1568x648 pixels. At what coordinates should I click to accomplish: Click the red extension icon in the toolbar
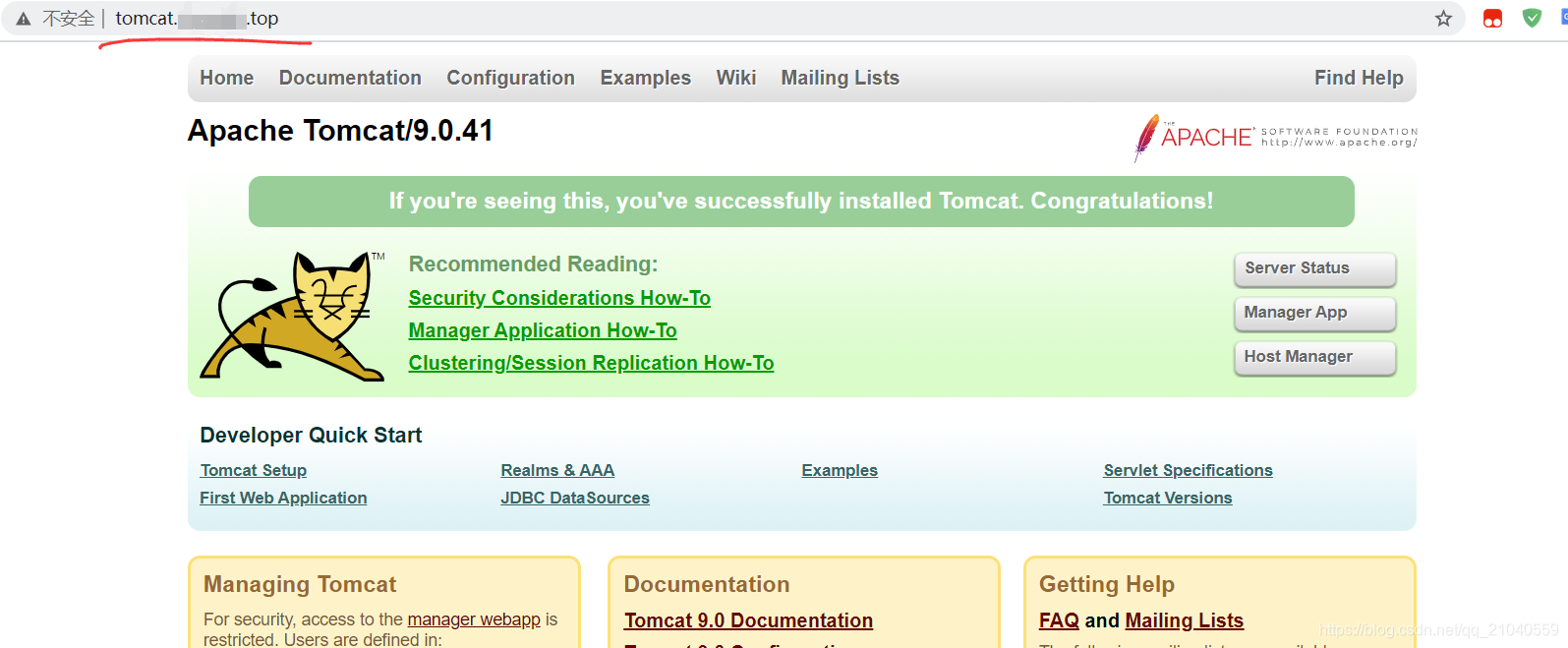point(1493,18)
